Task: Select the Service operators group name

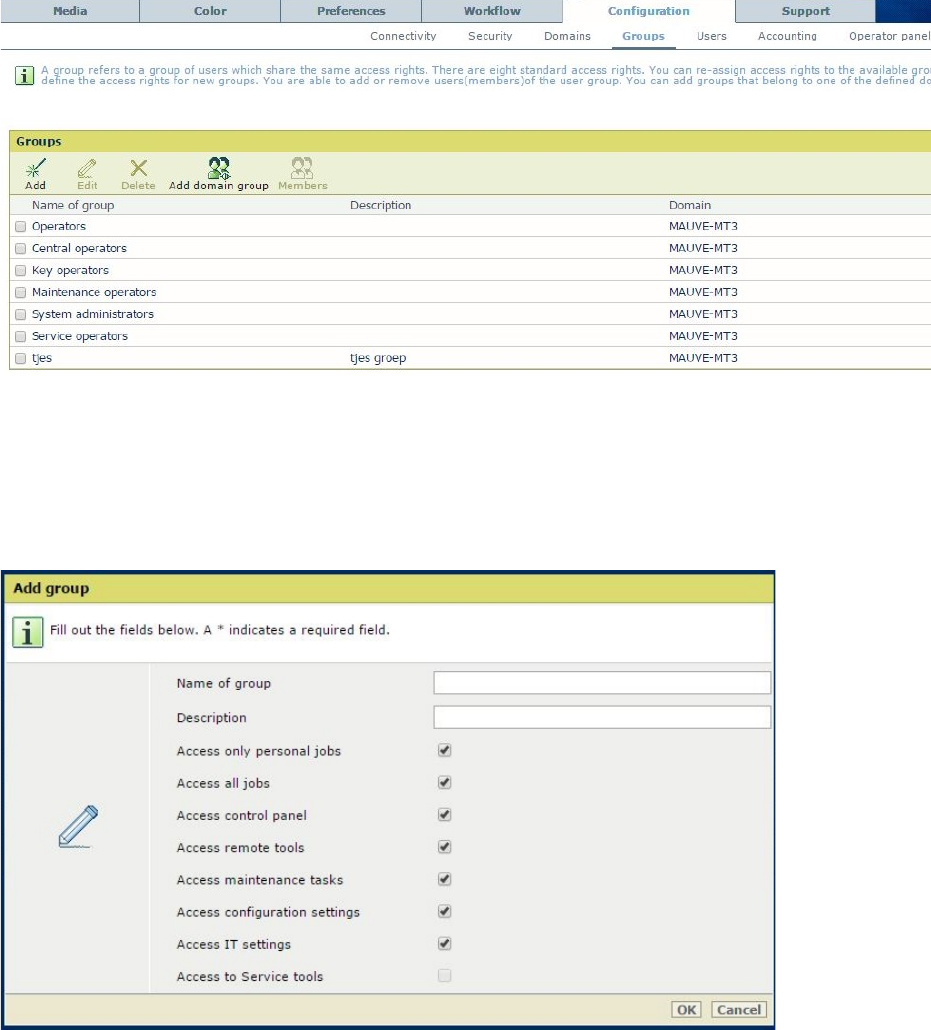Action: [79, 336]
